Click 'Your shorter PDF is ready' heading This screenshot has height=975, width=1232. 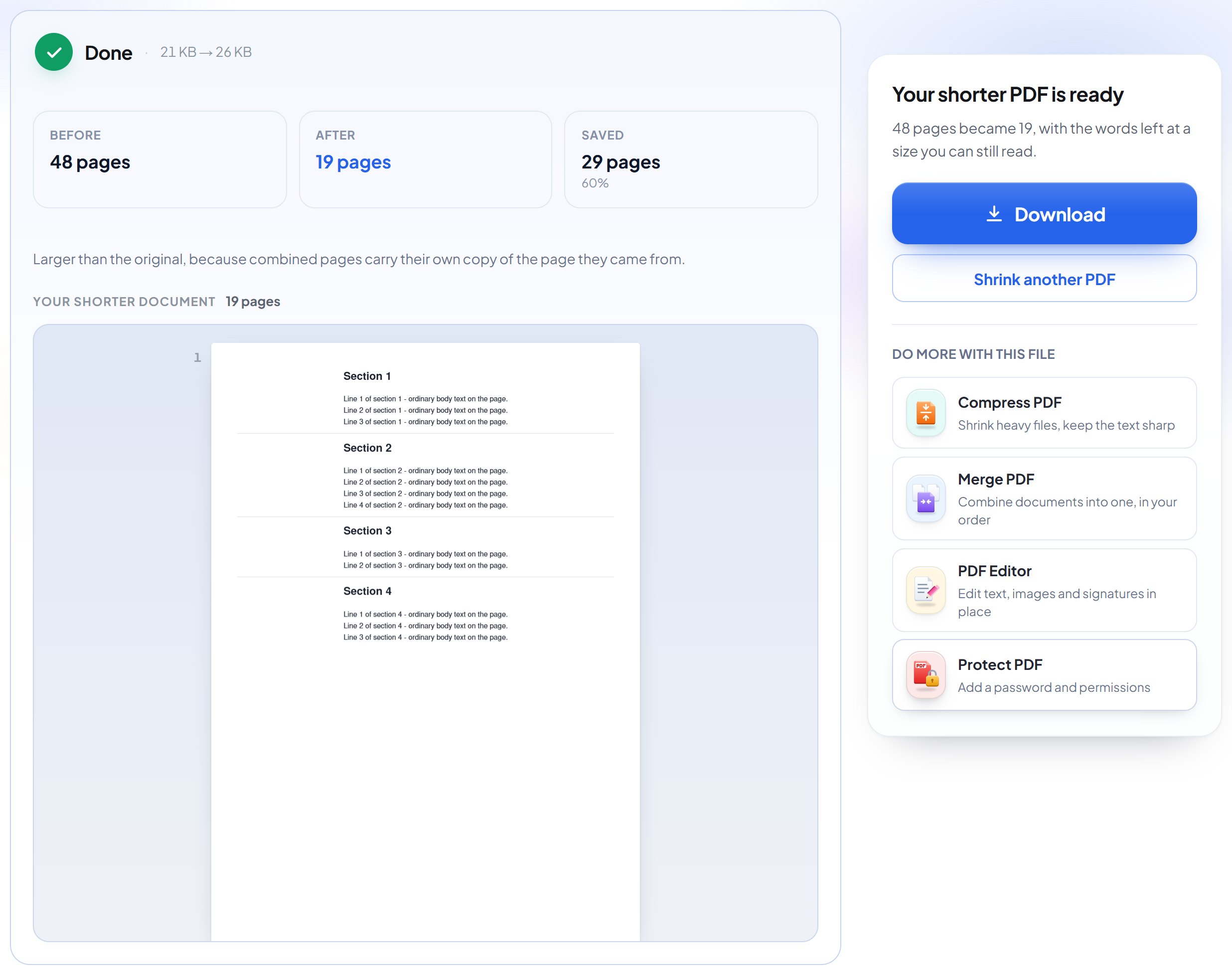1008,95
